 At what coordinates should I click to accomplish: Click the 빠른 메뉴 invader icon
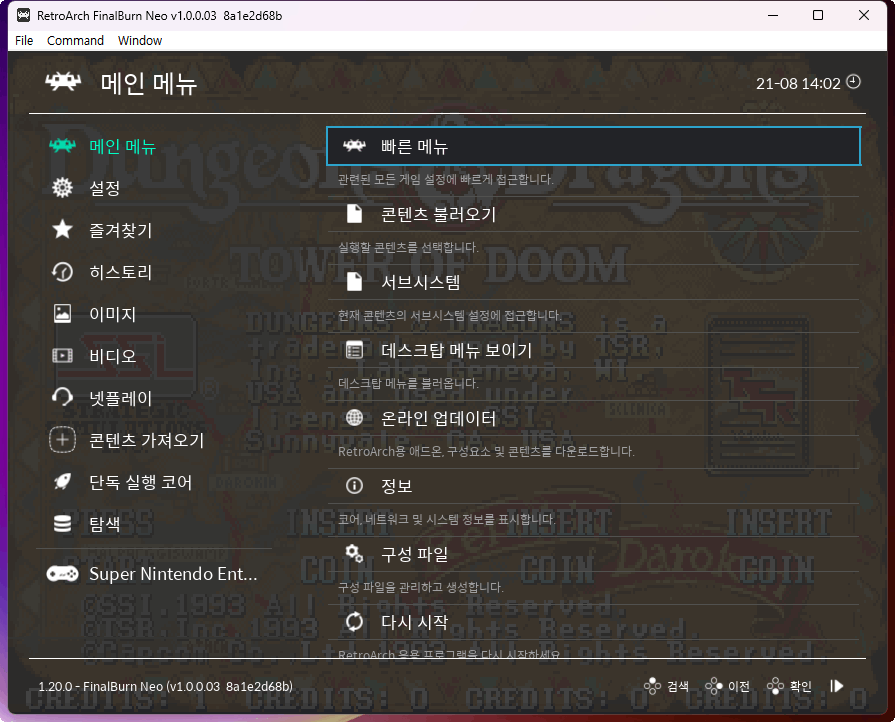[354, 146]
